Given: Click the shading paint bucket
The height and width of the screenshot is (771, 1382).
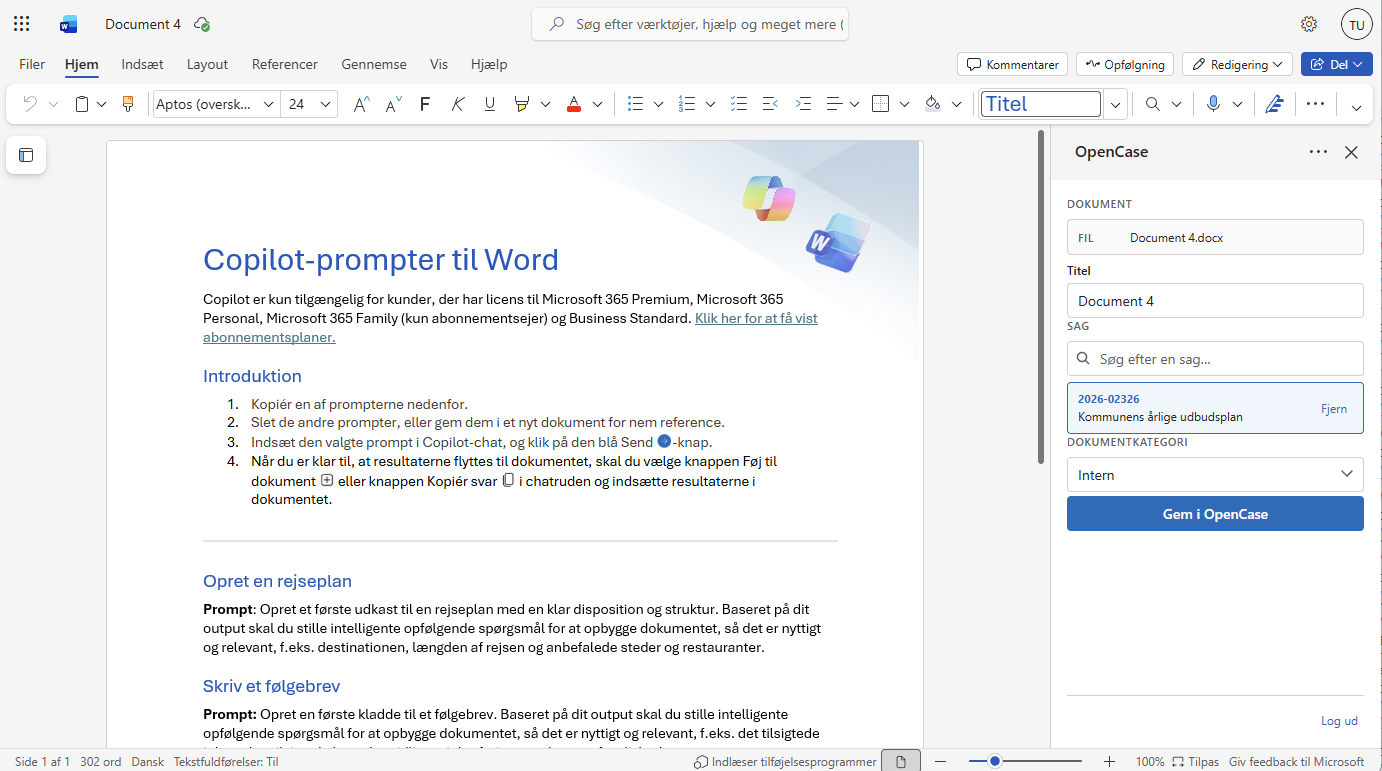Looking at the screenshot, I should pyautogui.click(x=933, y=104).
